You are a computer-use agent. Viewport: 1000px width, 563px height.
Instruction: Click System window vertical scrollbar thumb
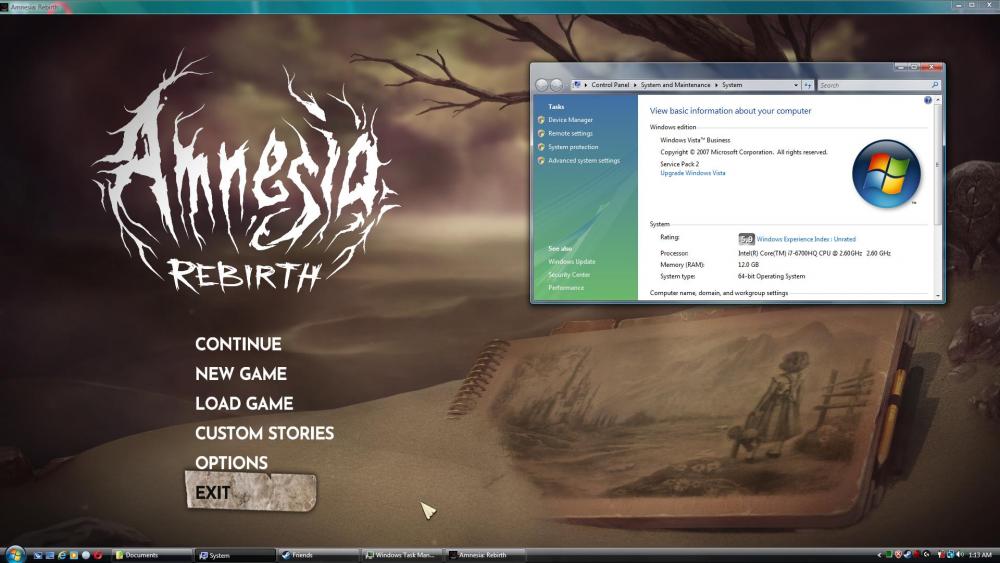[x=938, y=165]
